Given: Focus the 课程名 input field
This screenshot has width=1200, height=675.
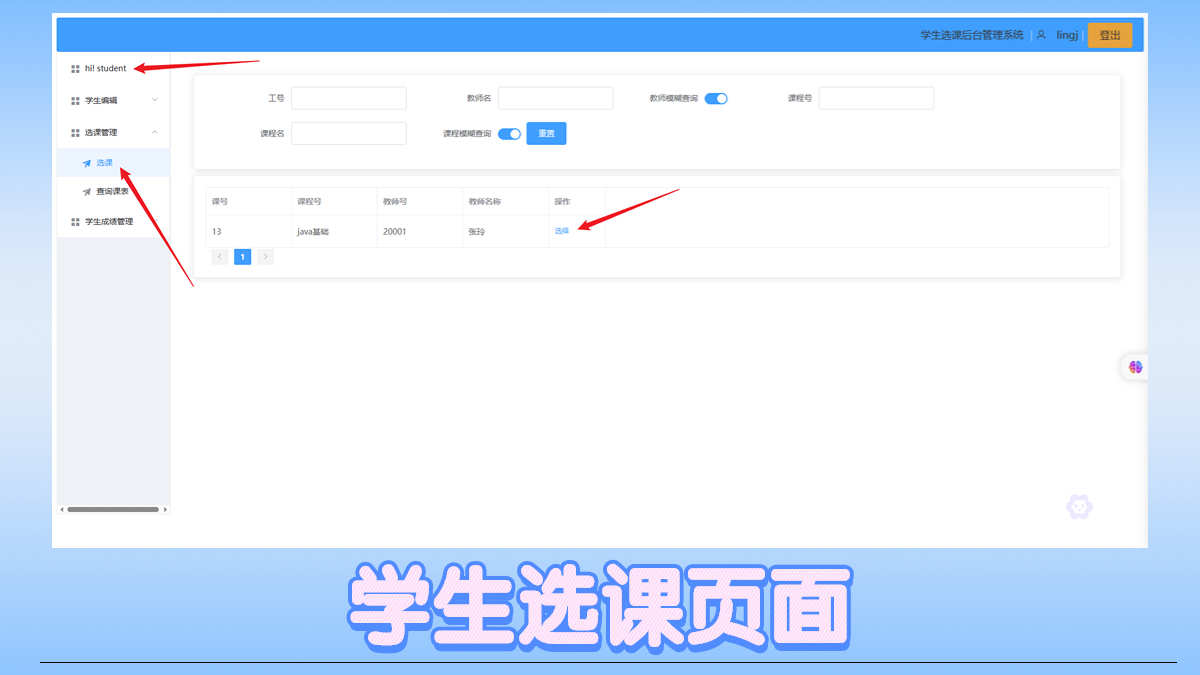Looking at the screenshot, I should pos(349,134).
